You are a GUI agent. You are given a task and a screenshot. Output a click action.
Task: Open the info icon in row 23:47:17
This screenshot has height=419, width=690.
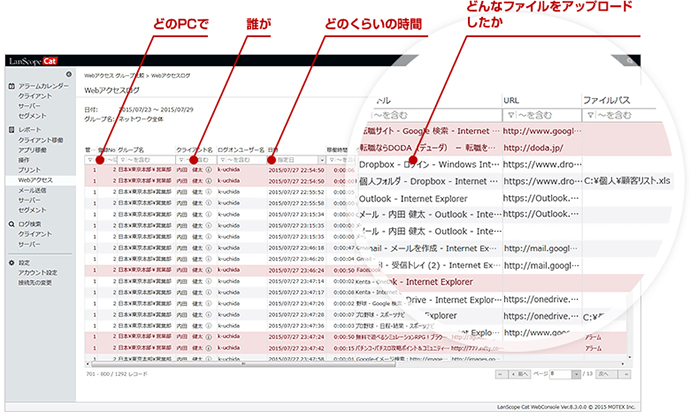tap(209, 292)
